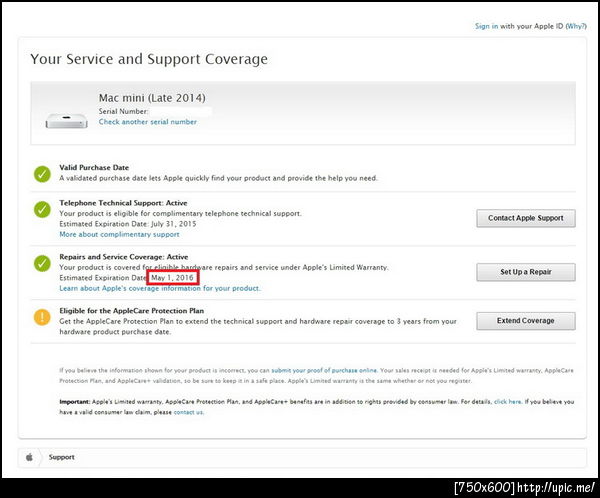The image size is (600, 498).
Task: Click the Extend Coverage button
Action: coord(526,321)
